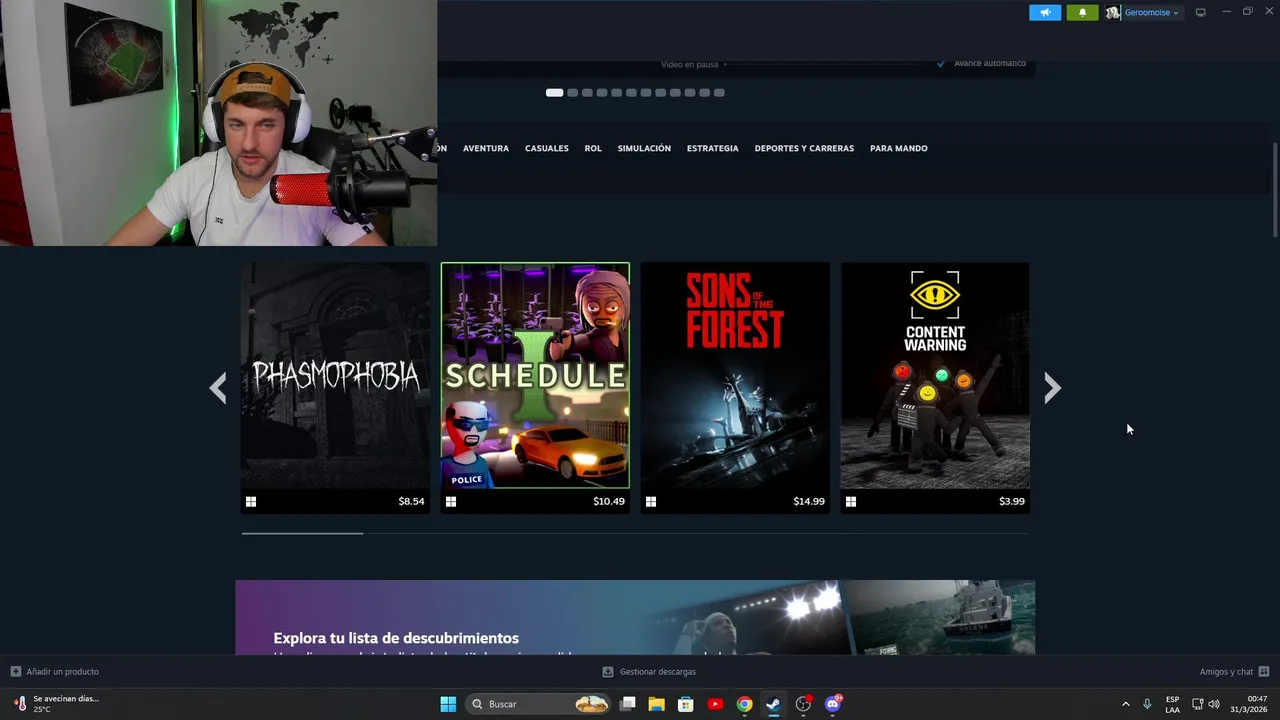Click the $14.99 Sons of the Forest price
The image size is (1280, 720).
click(809, 502)
